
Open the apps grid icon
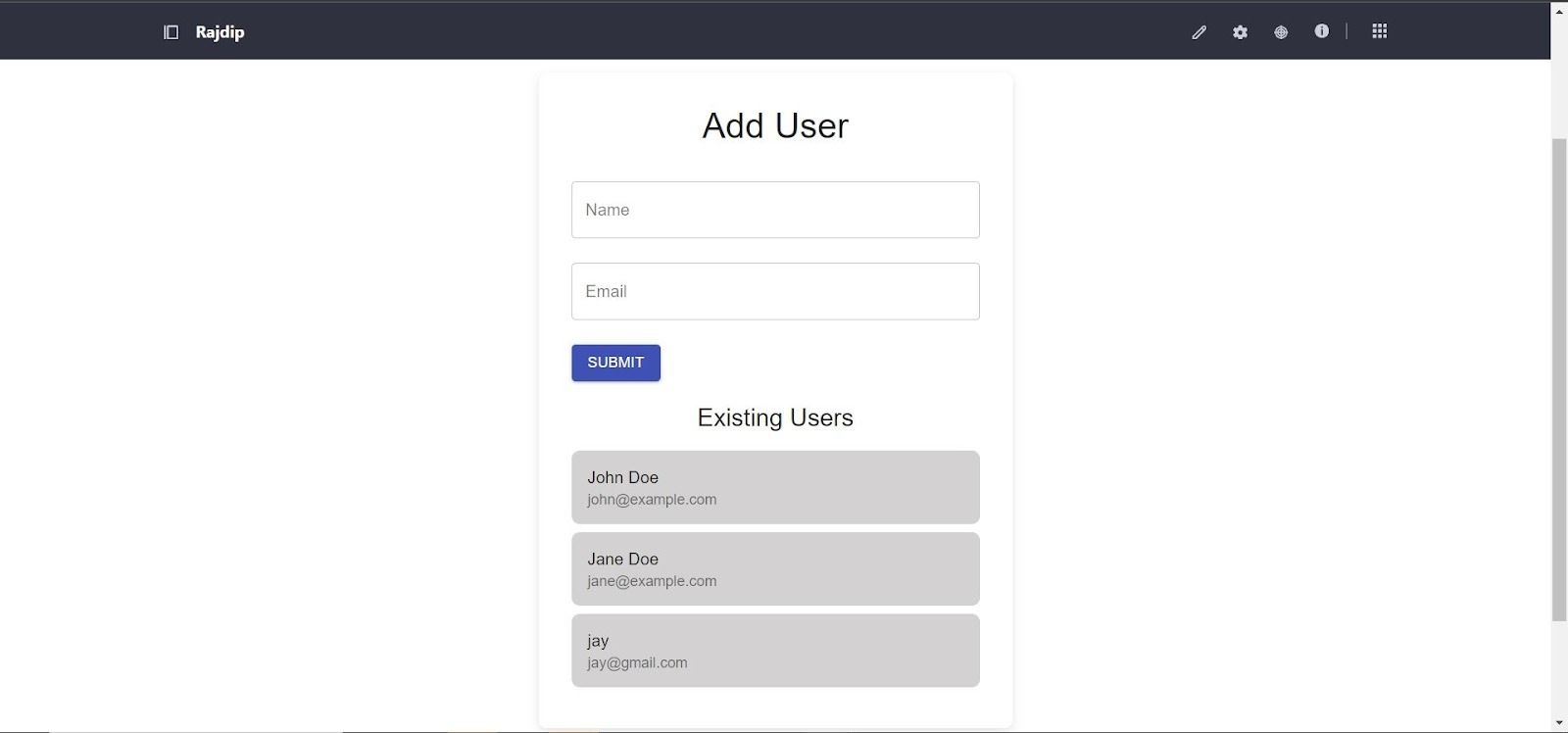pos(1379,31)
